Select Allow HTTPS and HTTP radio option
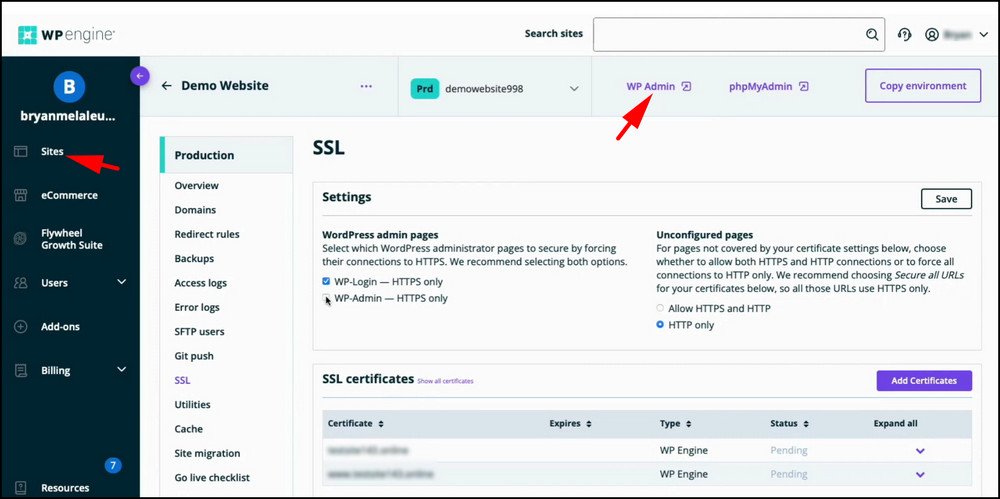Viewport: 1000px width, 499px height. point(660,309)
